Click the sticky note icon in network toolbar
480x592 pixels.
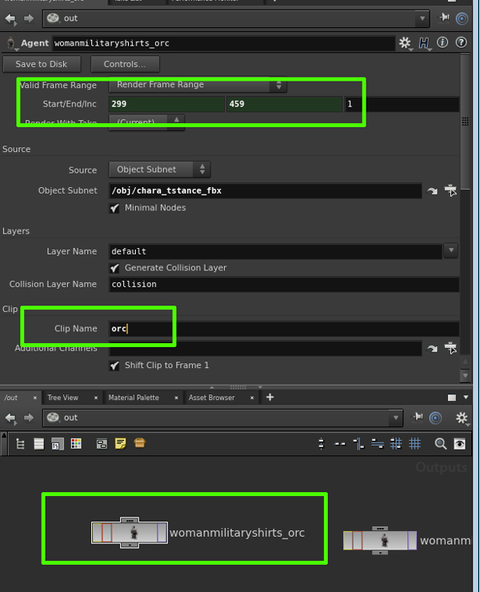(120, 443)
